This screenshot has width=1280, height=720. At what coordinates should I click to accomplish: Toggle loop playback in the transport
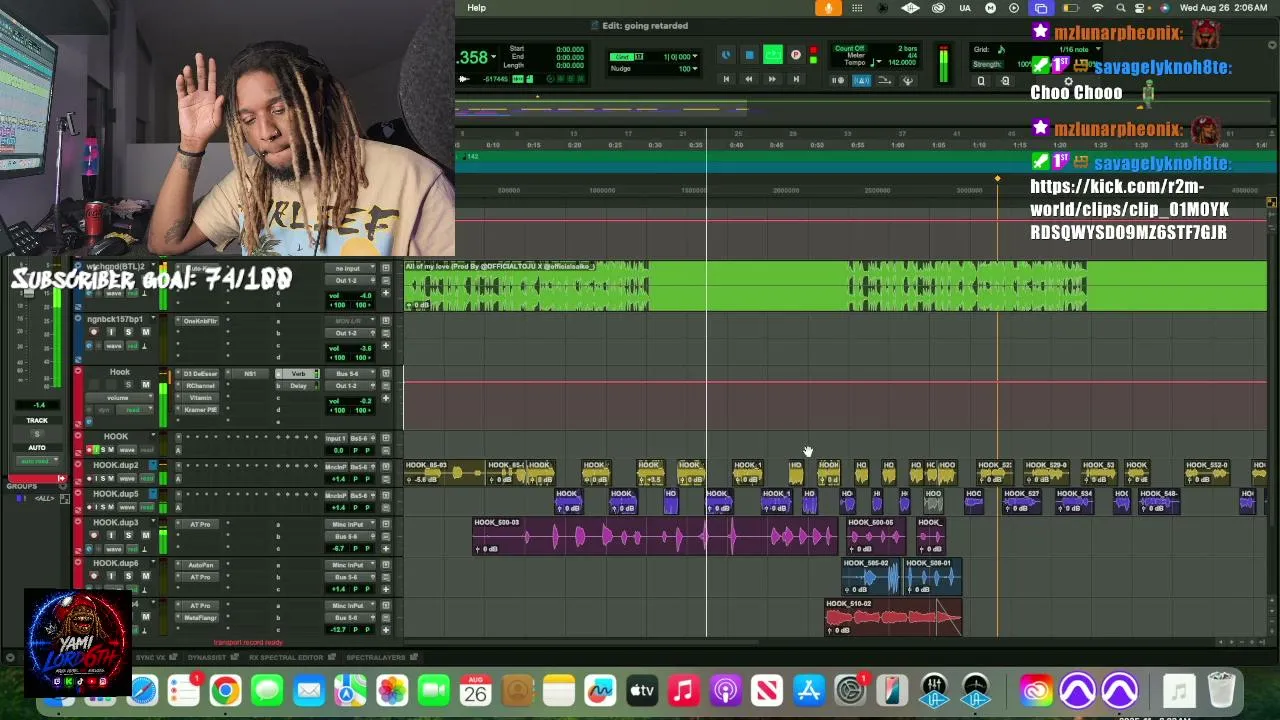click(x=773, y=55)
